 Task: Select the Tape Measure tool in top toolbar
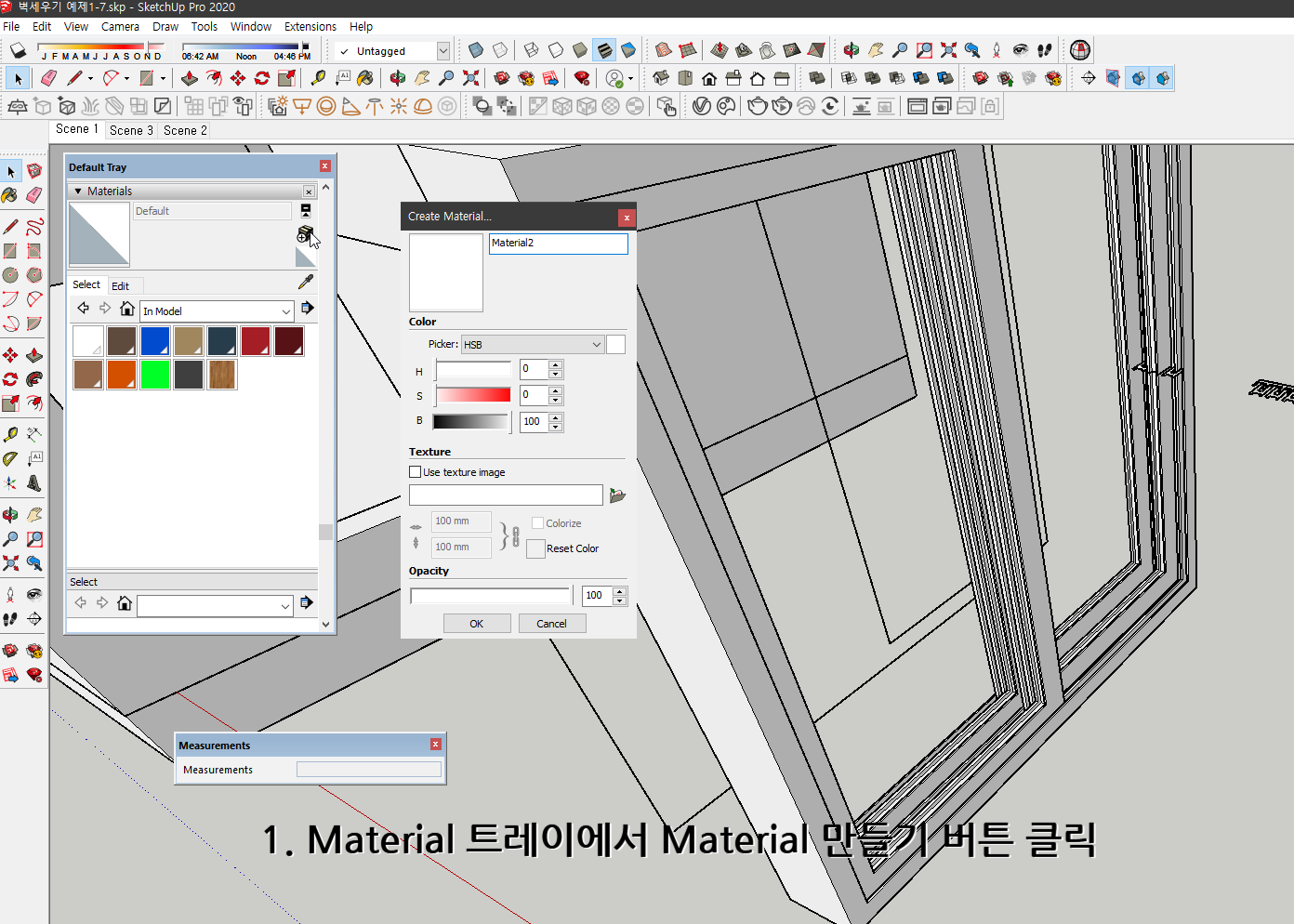318,78
